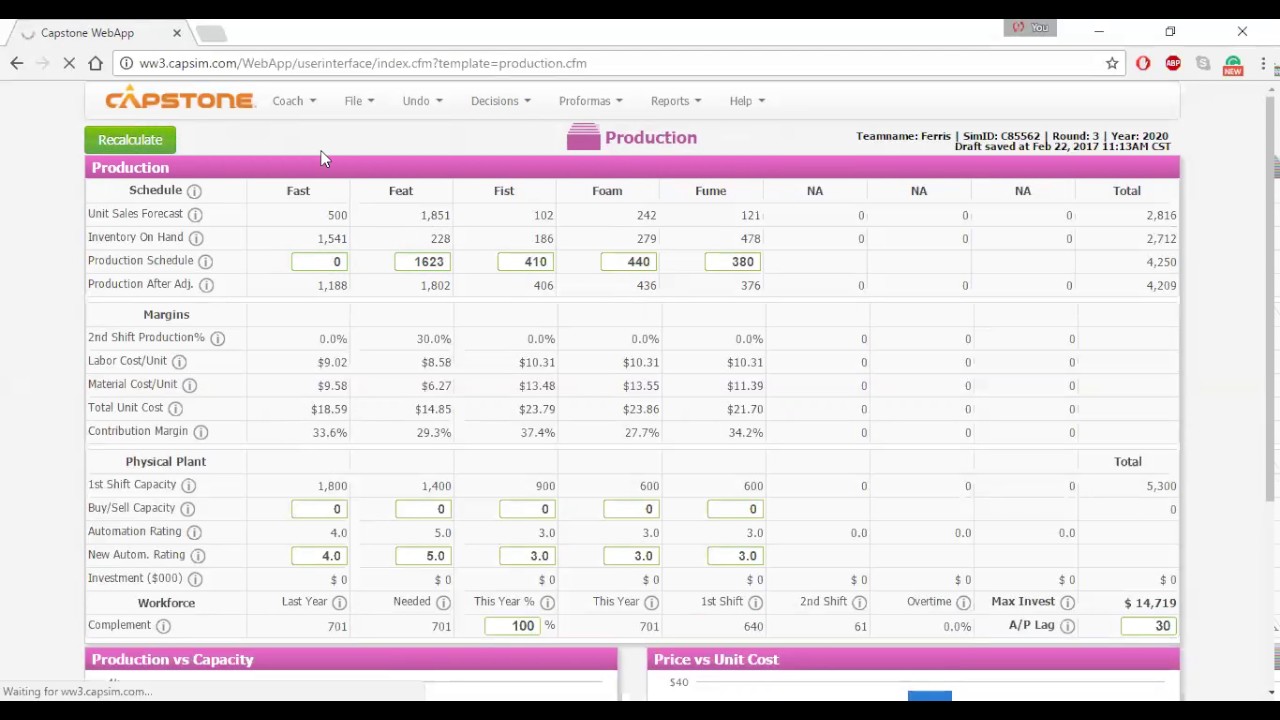Click info icon next to 1st Shift workforce
Viewport: 1280px width, 720px height.
tap(755, 603)
